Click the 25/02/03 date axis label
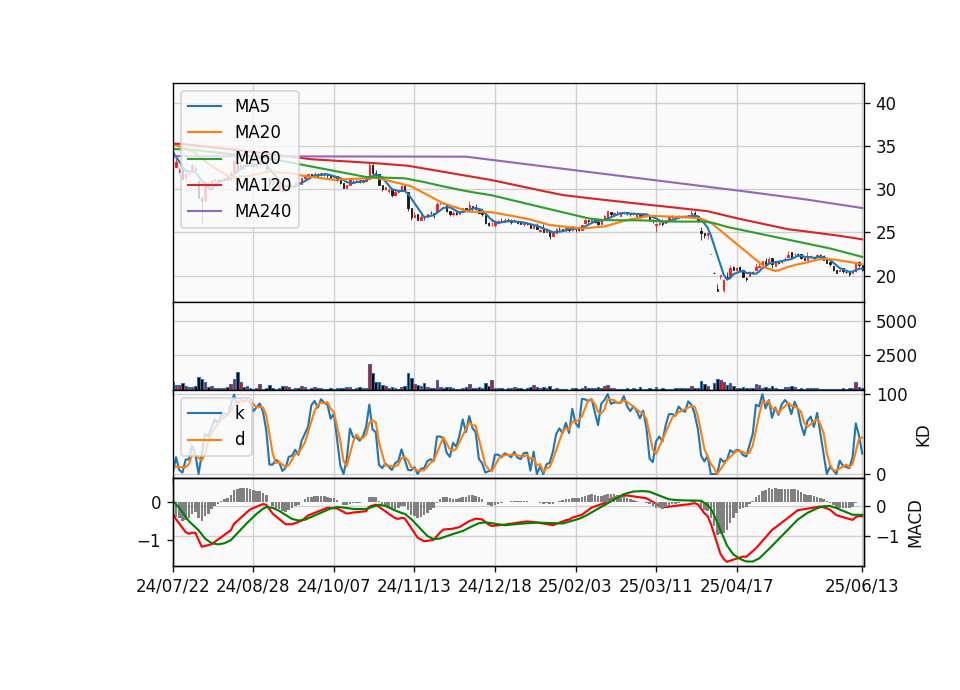 575,586
